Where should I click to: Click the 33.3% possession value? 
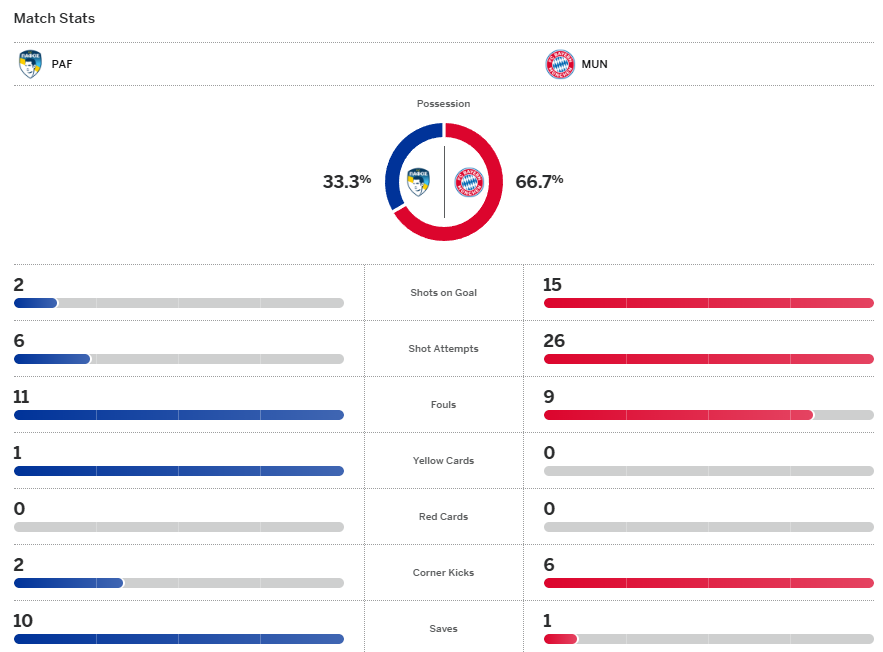click(x=346, y=181)
